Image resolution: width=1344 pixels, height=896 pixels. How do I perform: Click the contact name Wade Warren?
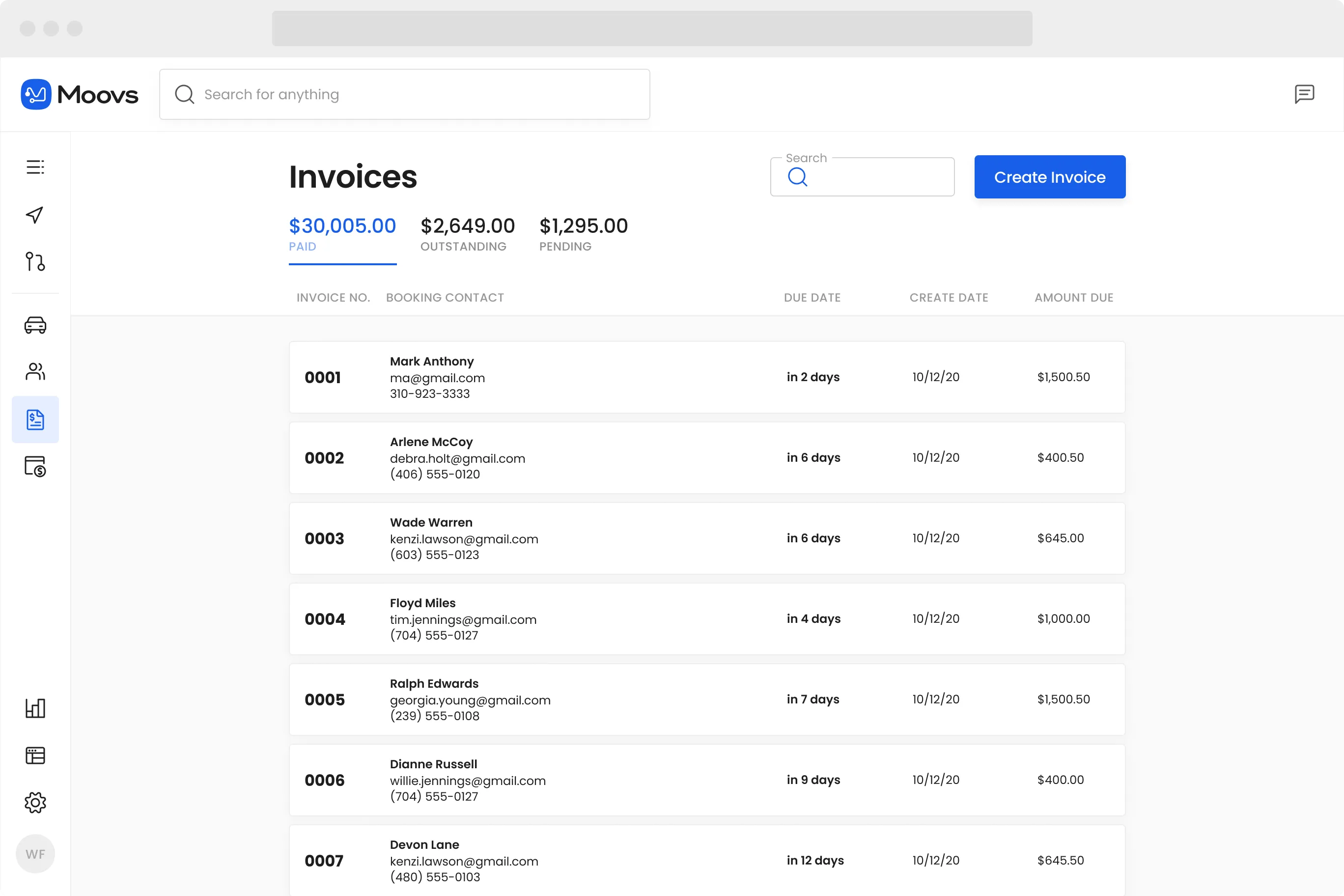[x=431, y=523]
